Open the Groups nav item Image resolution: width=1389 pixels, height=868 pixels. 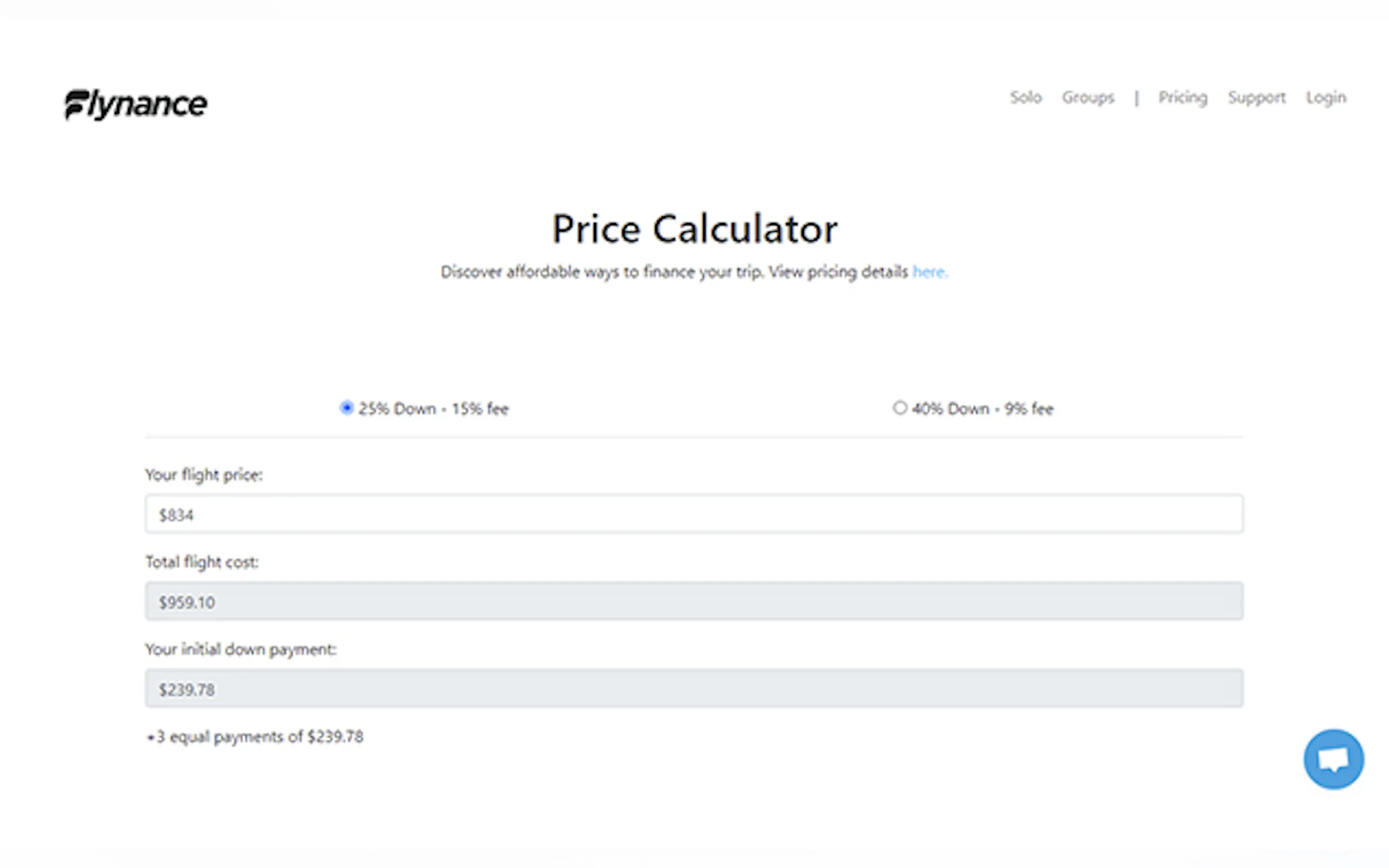1088,98
